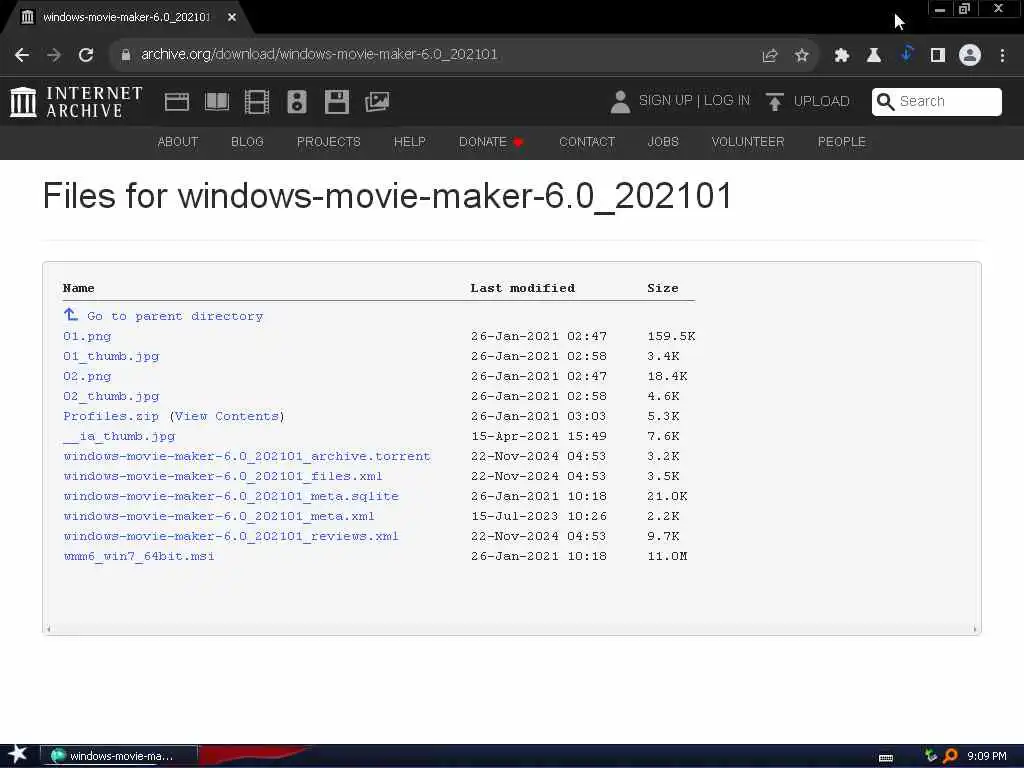Open the star start menu button
Screen dimensions: 1024x768
tap(18, 754)
